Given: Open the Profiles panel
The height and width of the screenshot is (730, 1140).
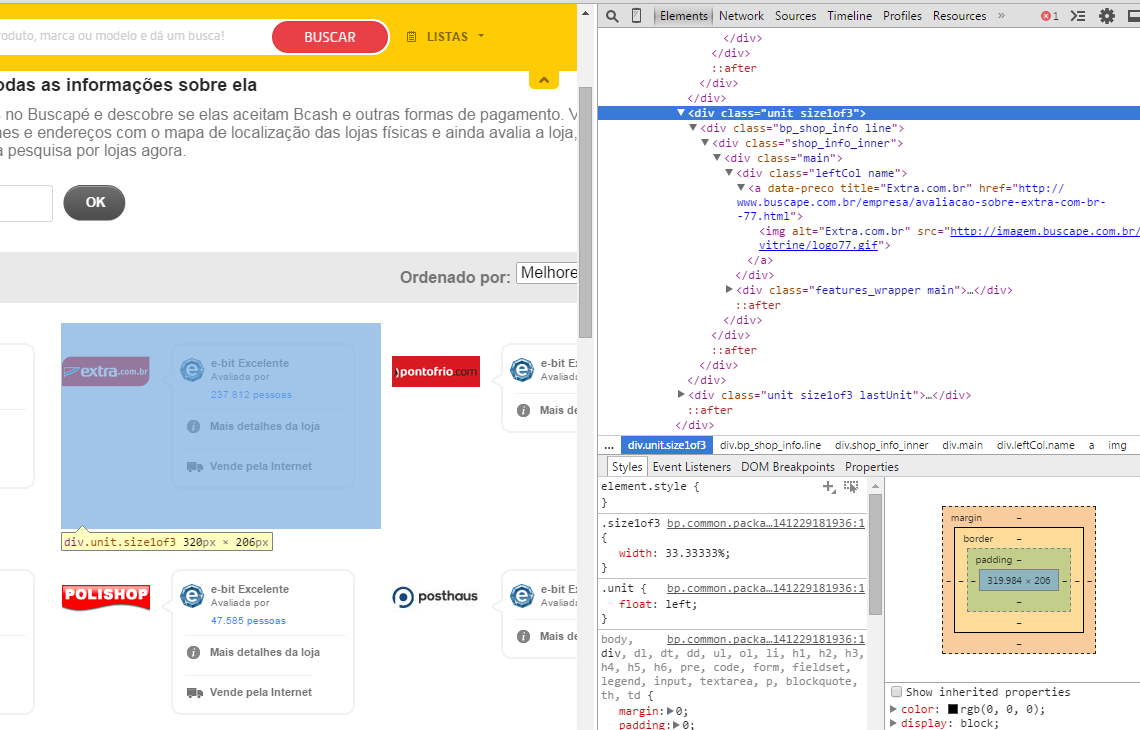Looking at the screenshot, I should (902, 16).
